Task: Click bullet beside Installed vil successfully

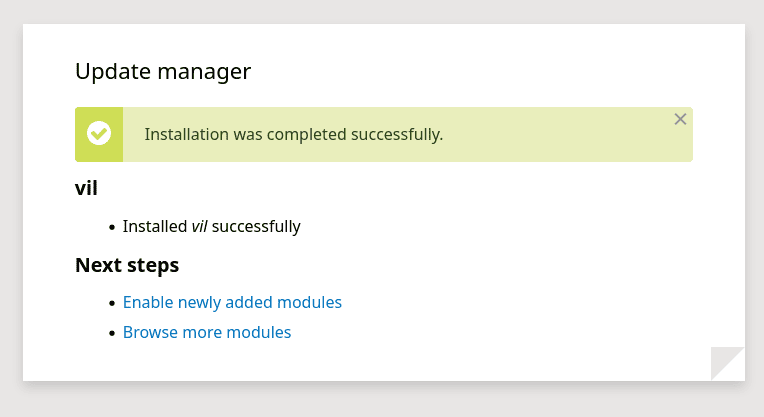Action: tap(112, 227)
